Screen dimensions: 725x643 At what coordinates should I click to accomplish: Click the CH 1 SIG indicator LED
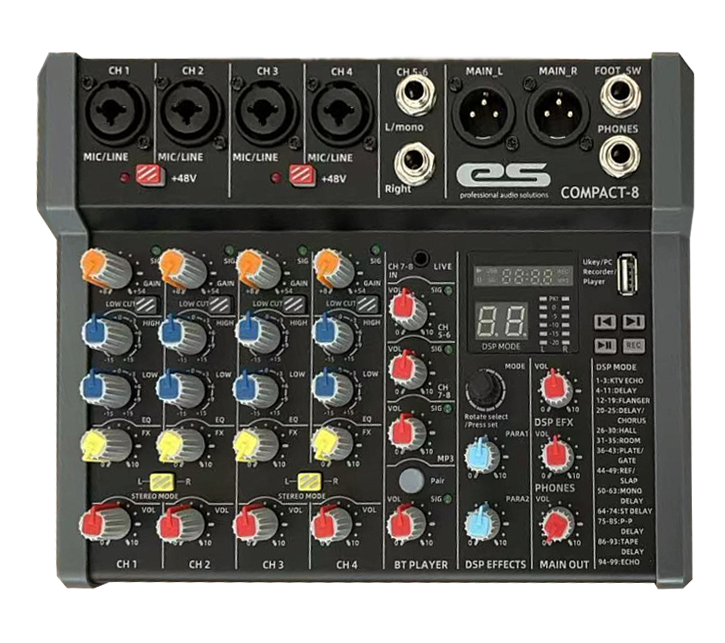point(156,250)
